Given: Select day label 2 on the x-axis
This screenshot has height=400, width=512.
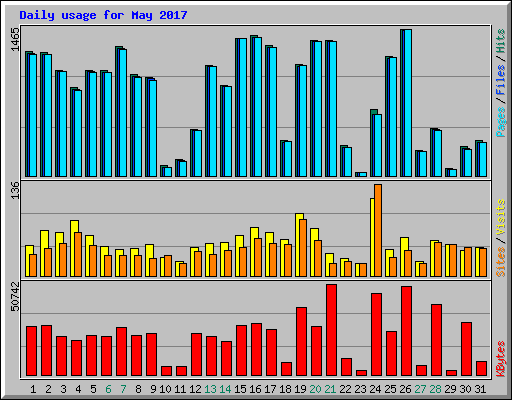Looking at the screenshot, I should point(48,389).
